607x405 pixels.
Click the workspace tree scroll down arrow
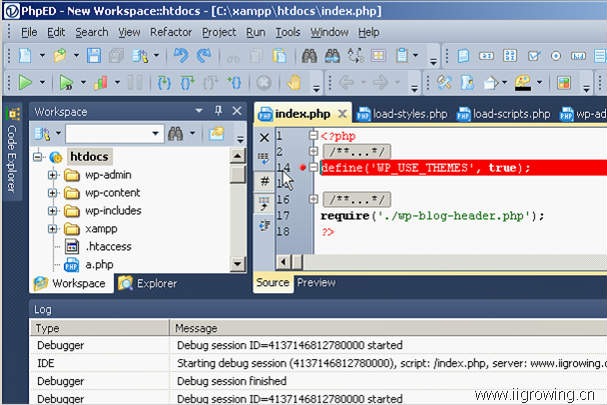pyautogui.click(x=237, y=264)
